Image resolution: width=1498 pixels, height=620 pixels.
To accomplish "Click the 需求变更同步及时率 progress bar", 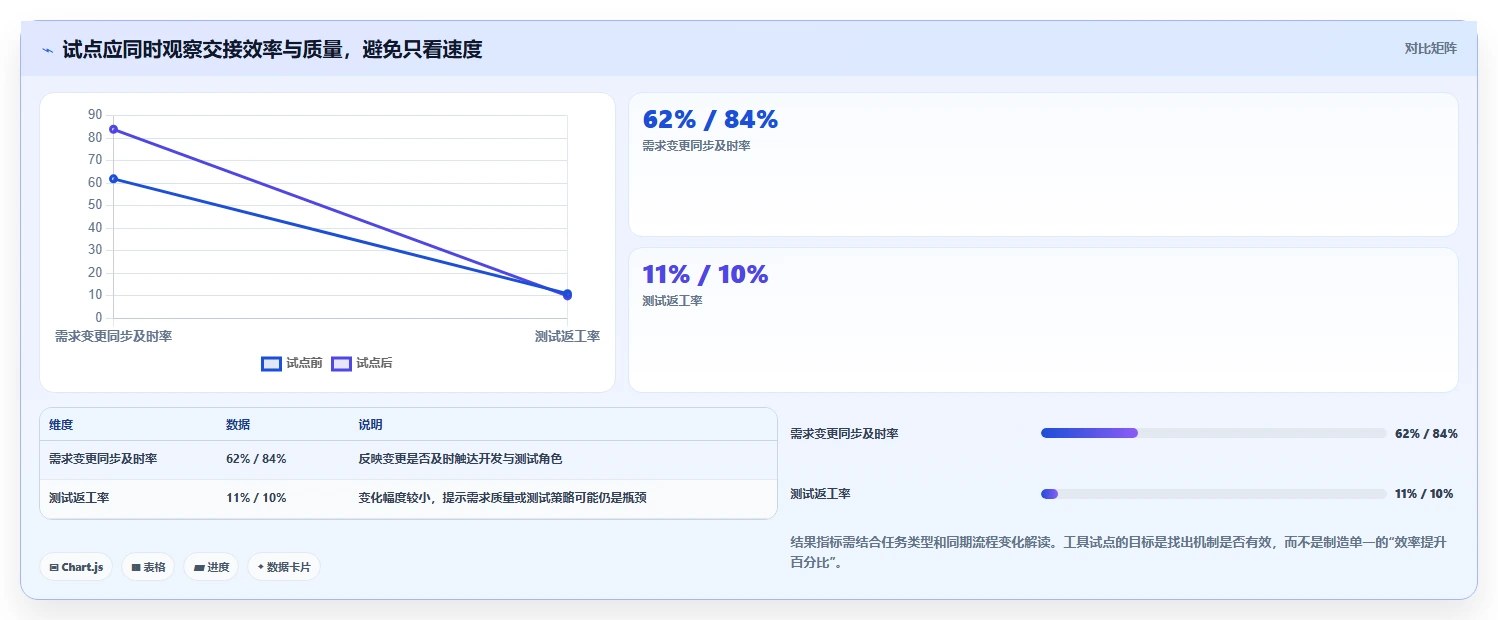I will [x=1213, y=433].
